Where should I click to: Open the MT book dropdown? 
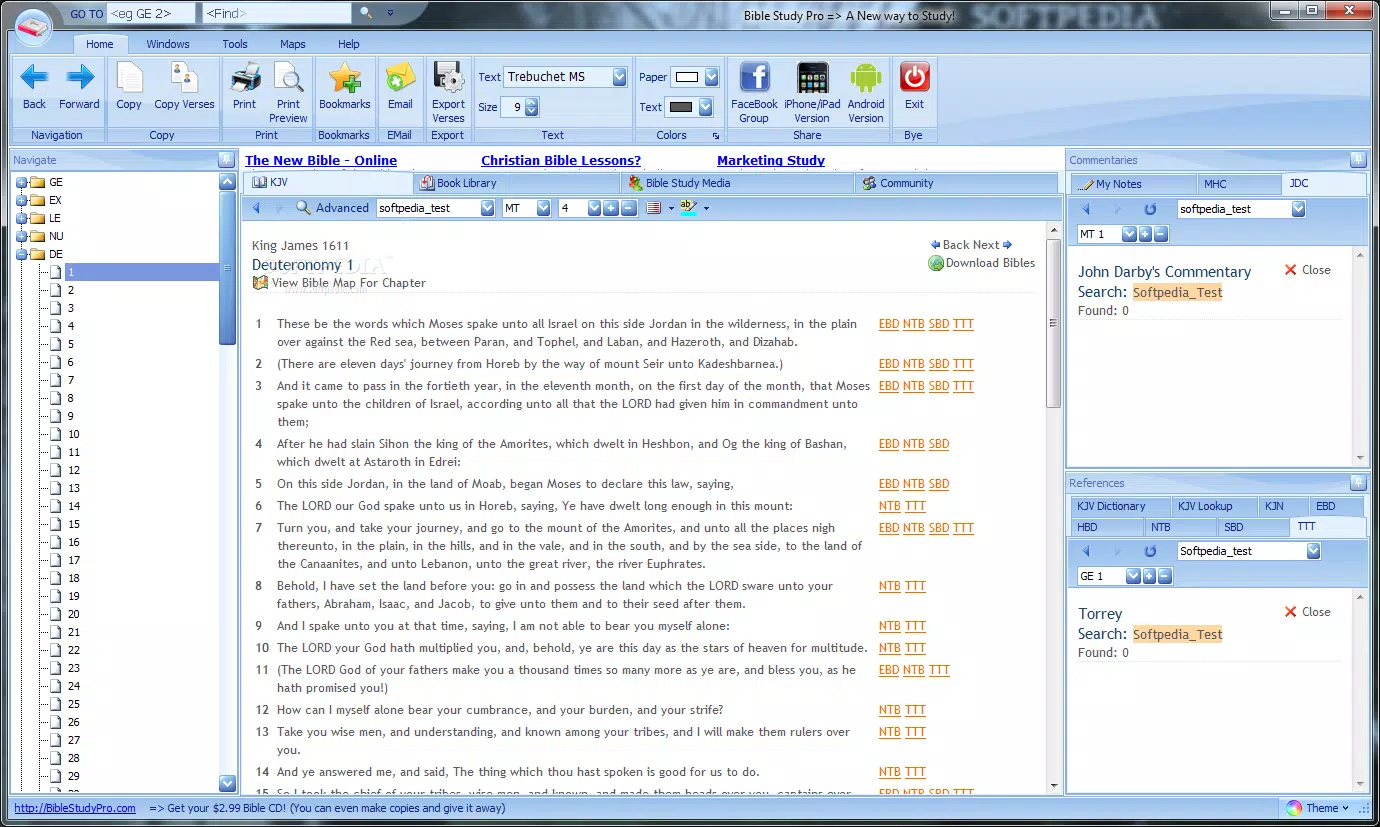544,208
